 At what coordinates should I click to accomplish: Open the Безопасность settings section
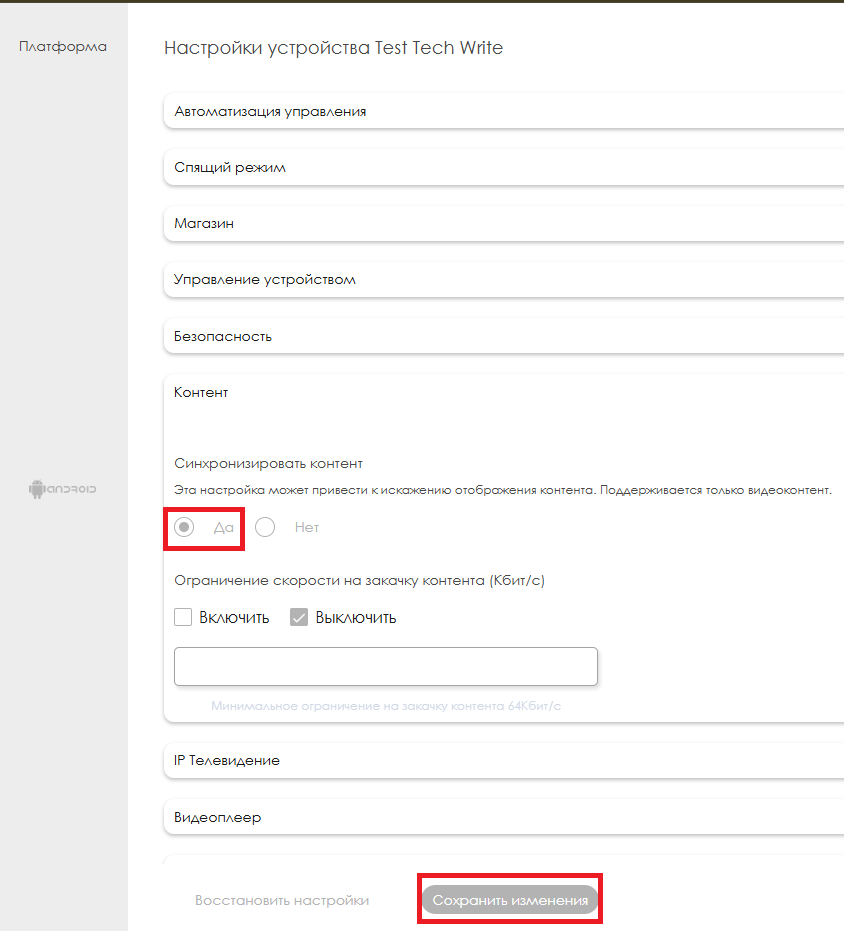pos(223,336)
